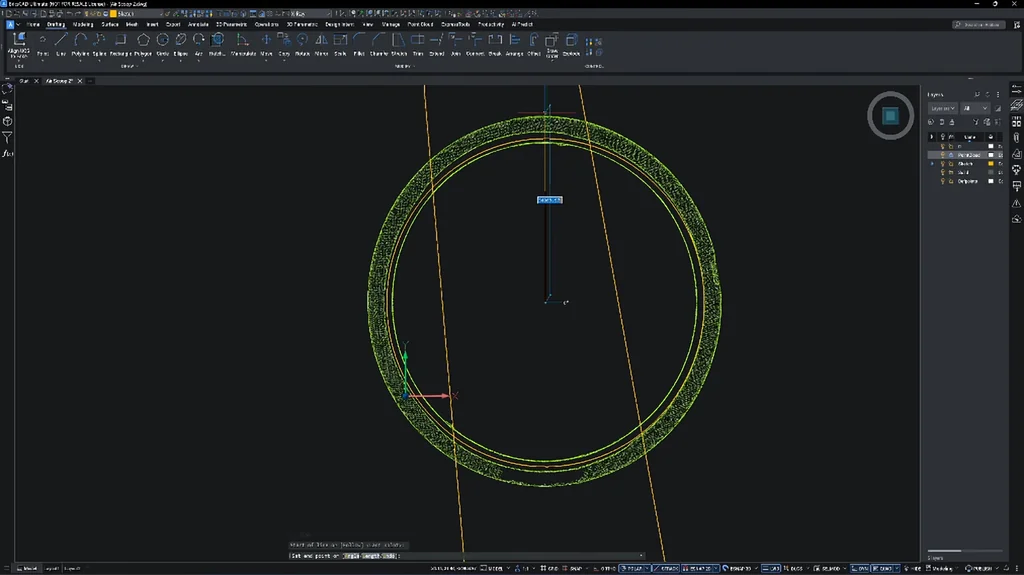The height and width of the screenshot is (575, 1024).
Task: Open the attachments paperclip panel icon
Action: click(x=1016, y=137)
